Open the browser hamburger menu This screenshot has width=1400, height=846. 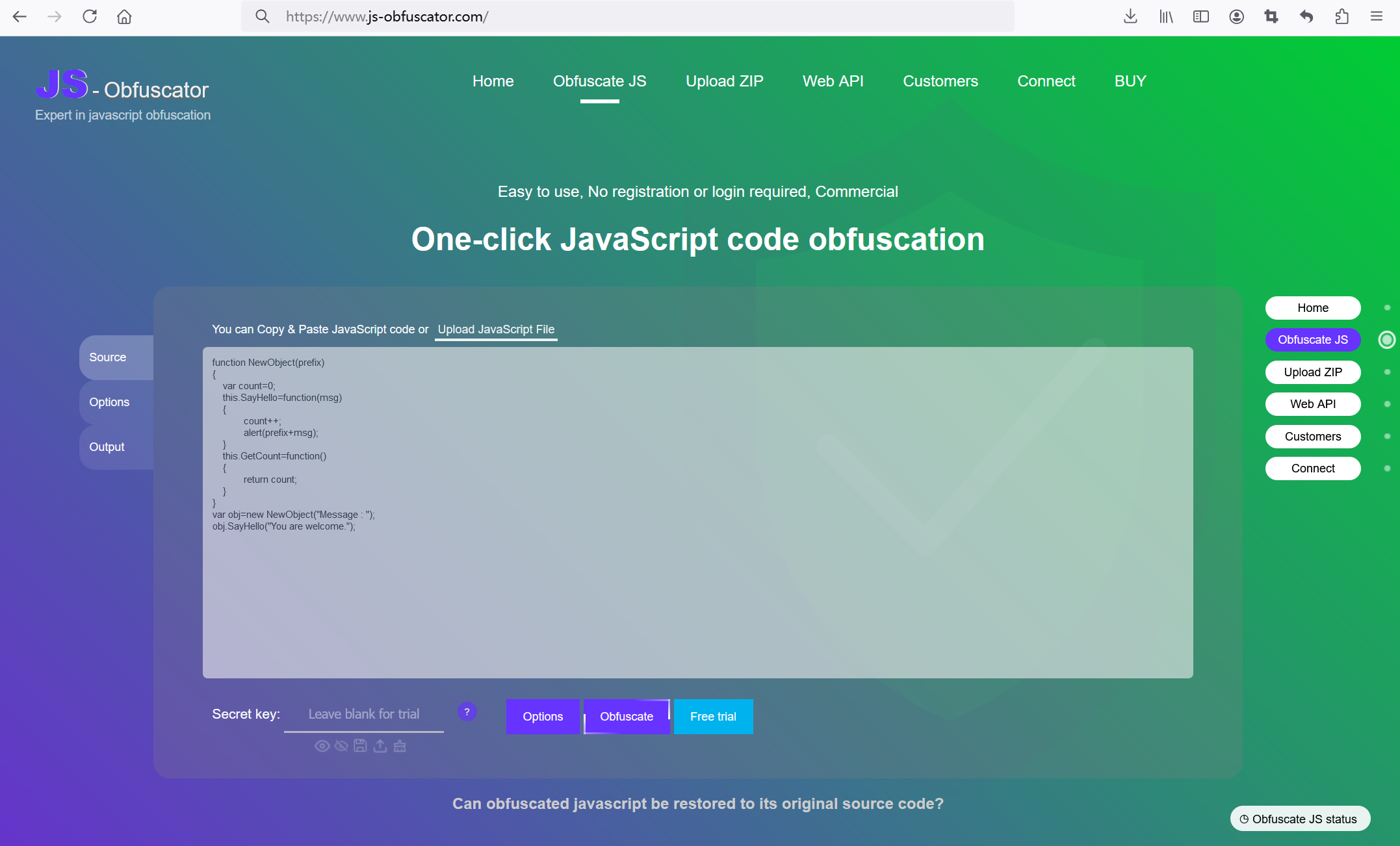pyautogui.click(x=1377, y=17)
